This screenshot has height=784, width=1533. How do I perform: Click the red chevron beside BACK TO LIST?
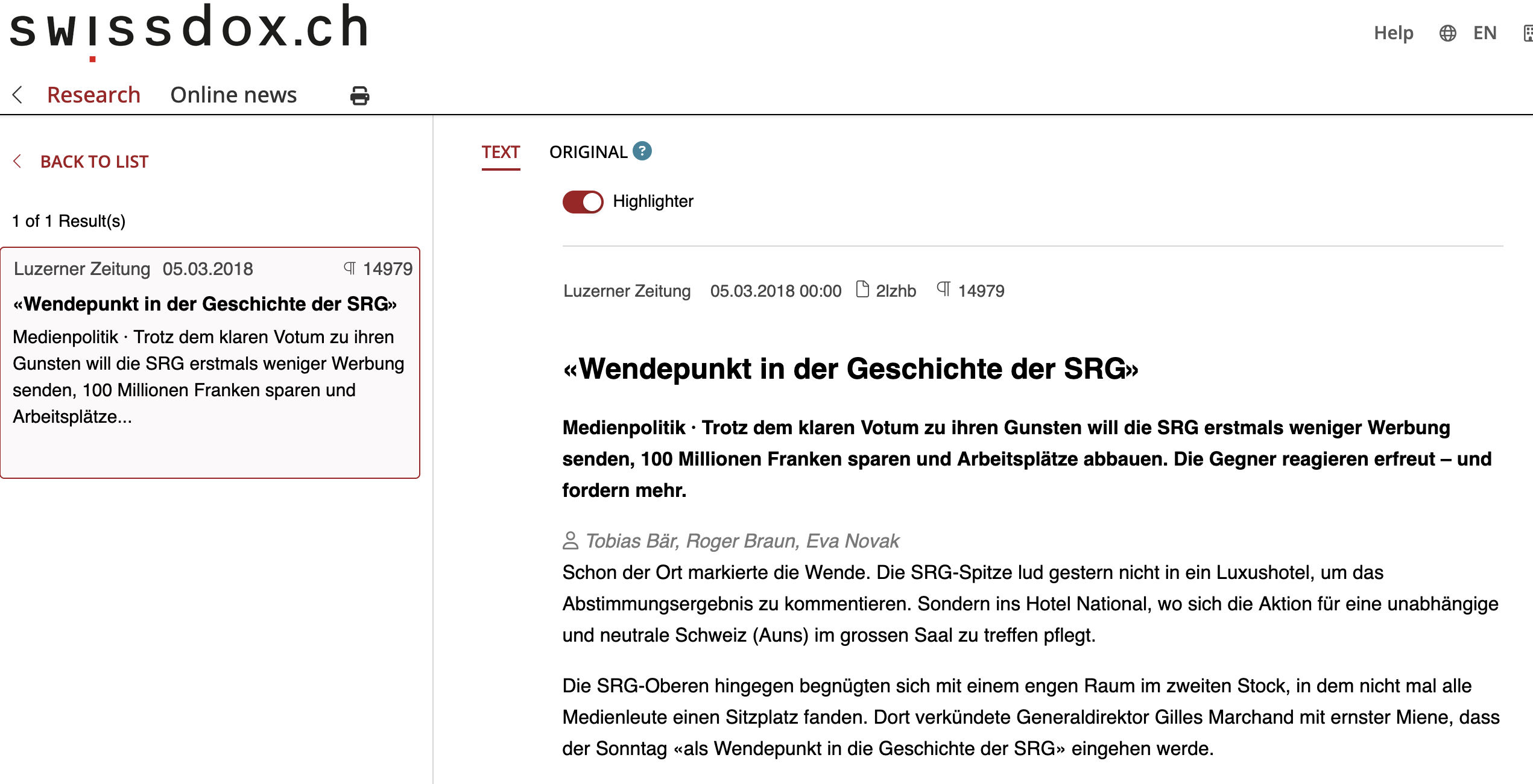(17, 161)
